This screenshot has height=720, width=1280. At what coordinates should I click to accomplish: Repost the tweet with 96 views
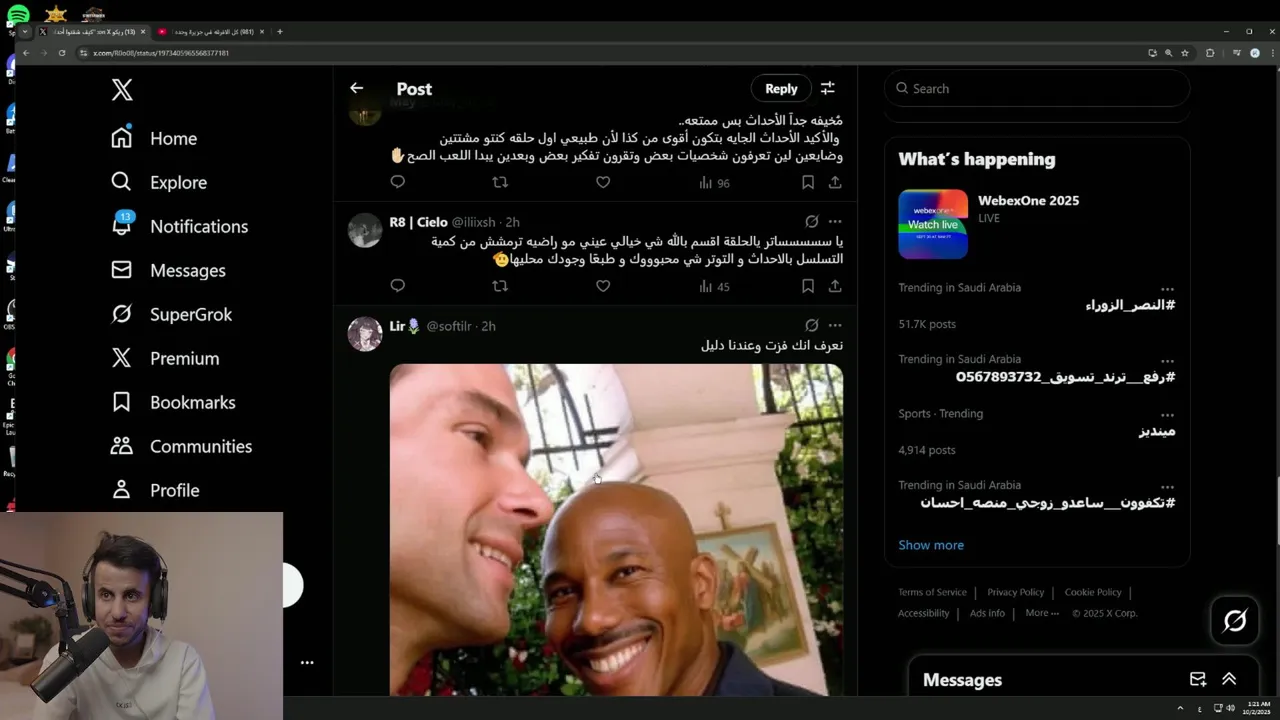(x=500, y=182)
